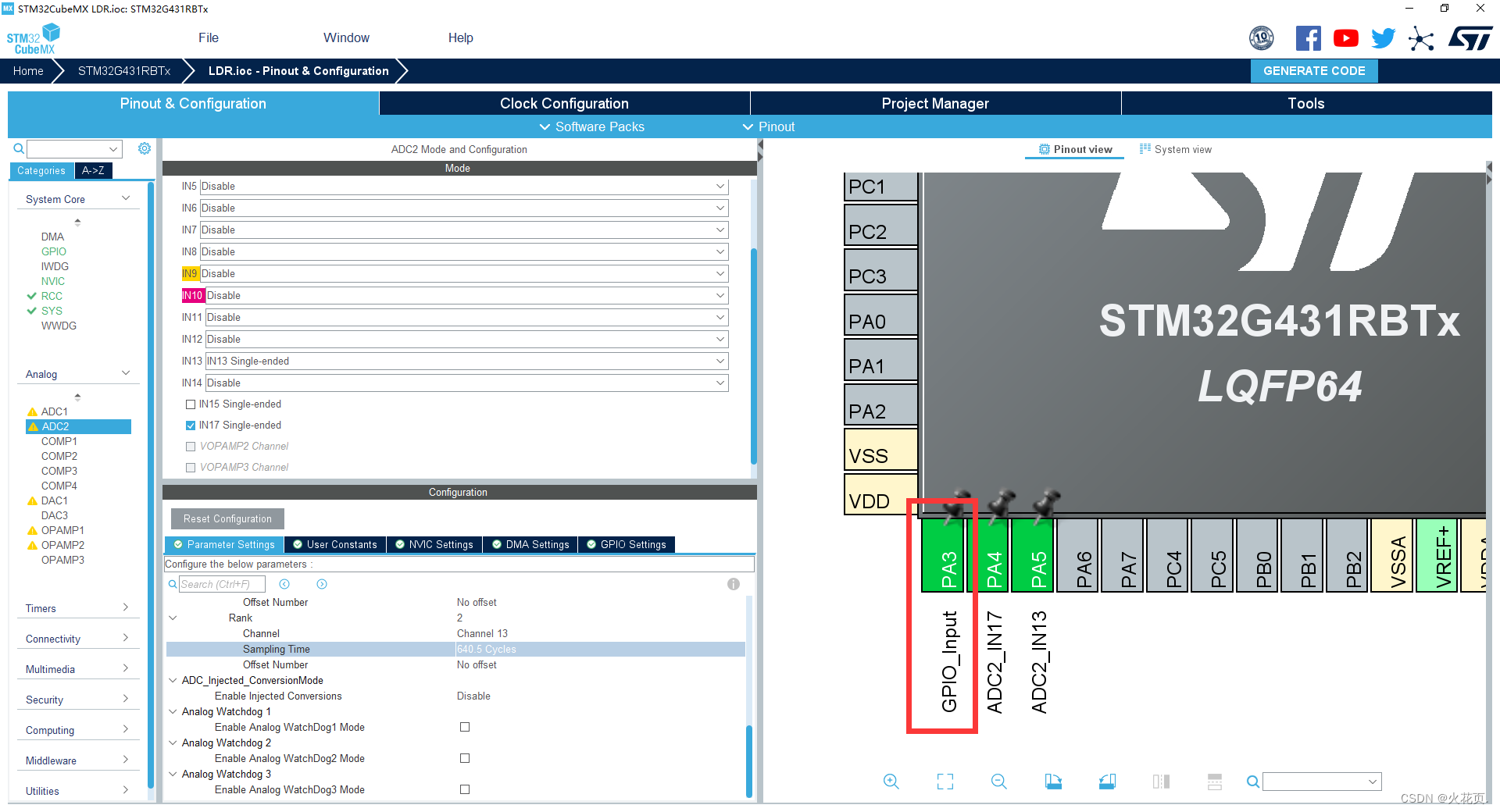Open the GPIO Settings tab

[627, 544]
